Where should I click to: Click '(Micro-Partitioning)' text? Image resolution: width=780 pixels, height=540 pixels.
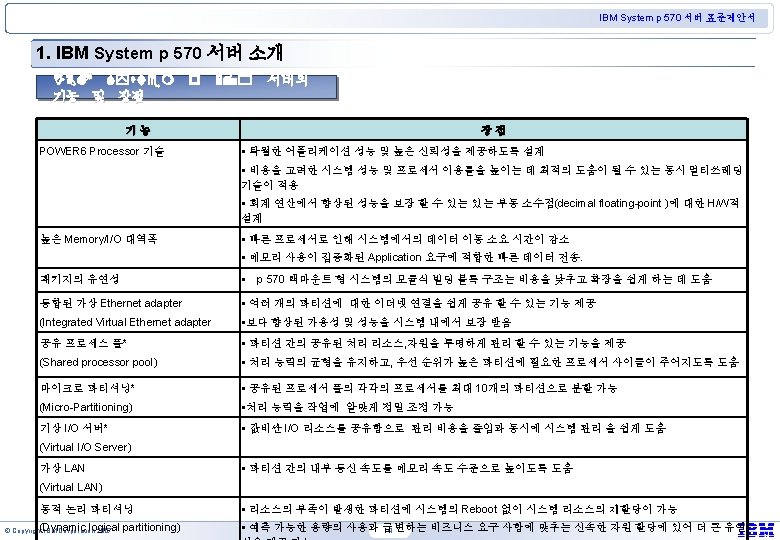[x=86, y=407]
